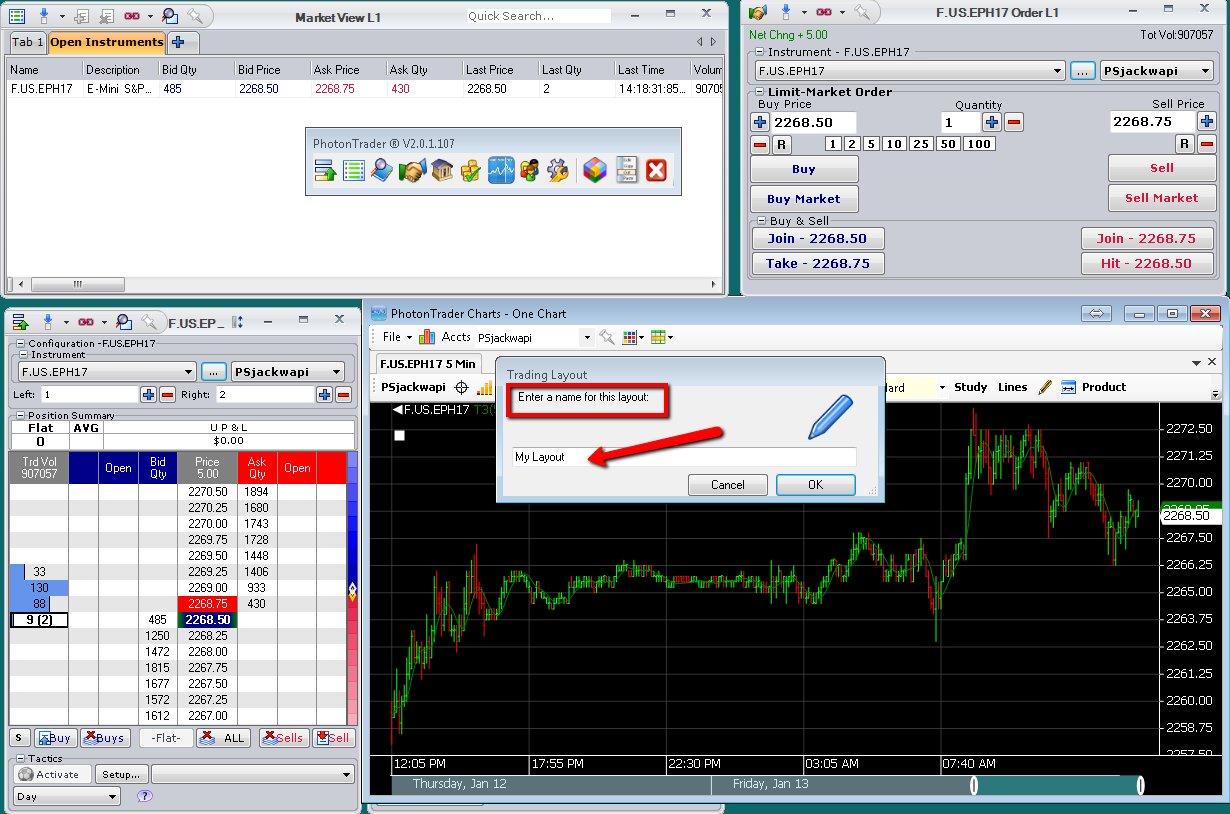Image resolution: width=1230 pixels, height=814 pixels.
Task: Collapse the Buy & Sell section
Action: click(759, 221)
